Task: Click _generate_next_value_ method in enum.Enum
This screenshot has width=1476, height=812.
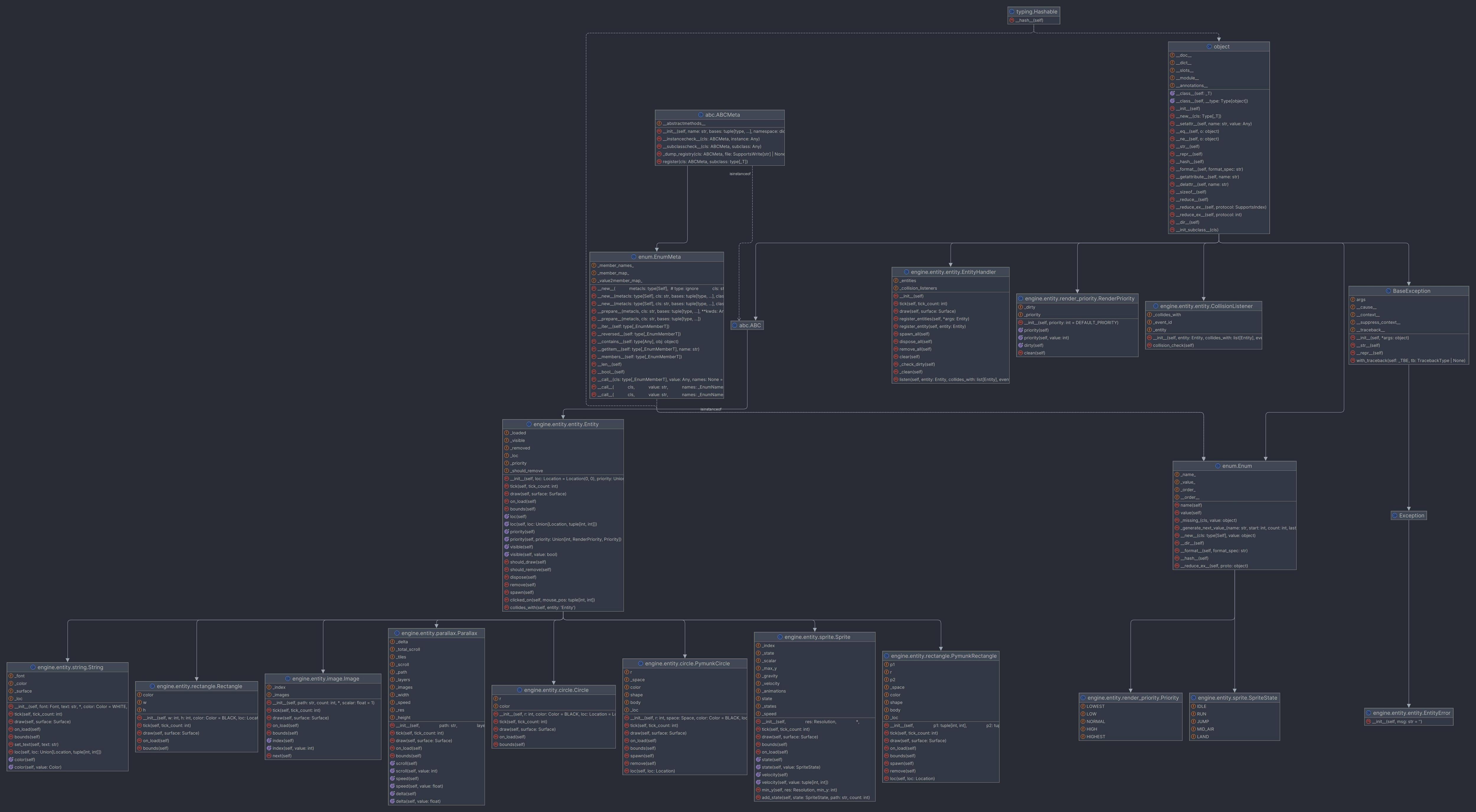Action: tap(1238, 528)
